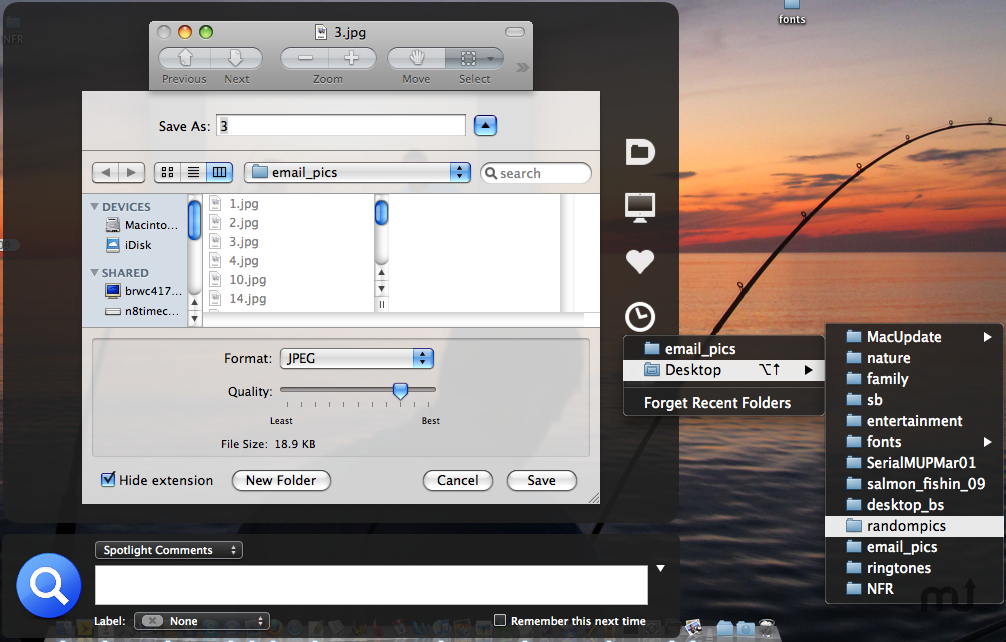Screen dimensions: 1006x642
Task: Collapse the DEVICES section triangle
Action: tap(94, 207)
